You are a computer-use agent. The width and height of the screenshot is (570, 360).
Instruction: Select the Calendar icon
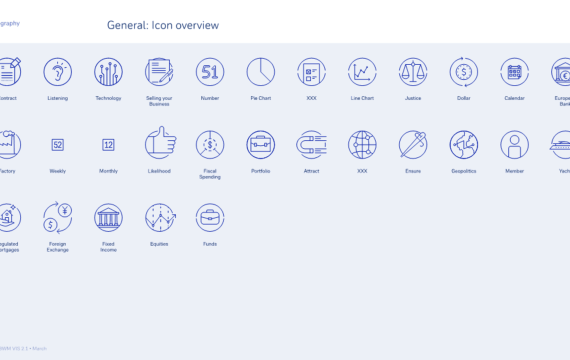[x=514, y=72]
